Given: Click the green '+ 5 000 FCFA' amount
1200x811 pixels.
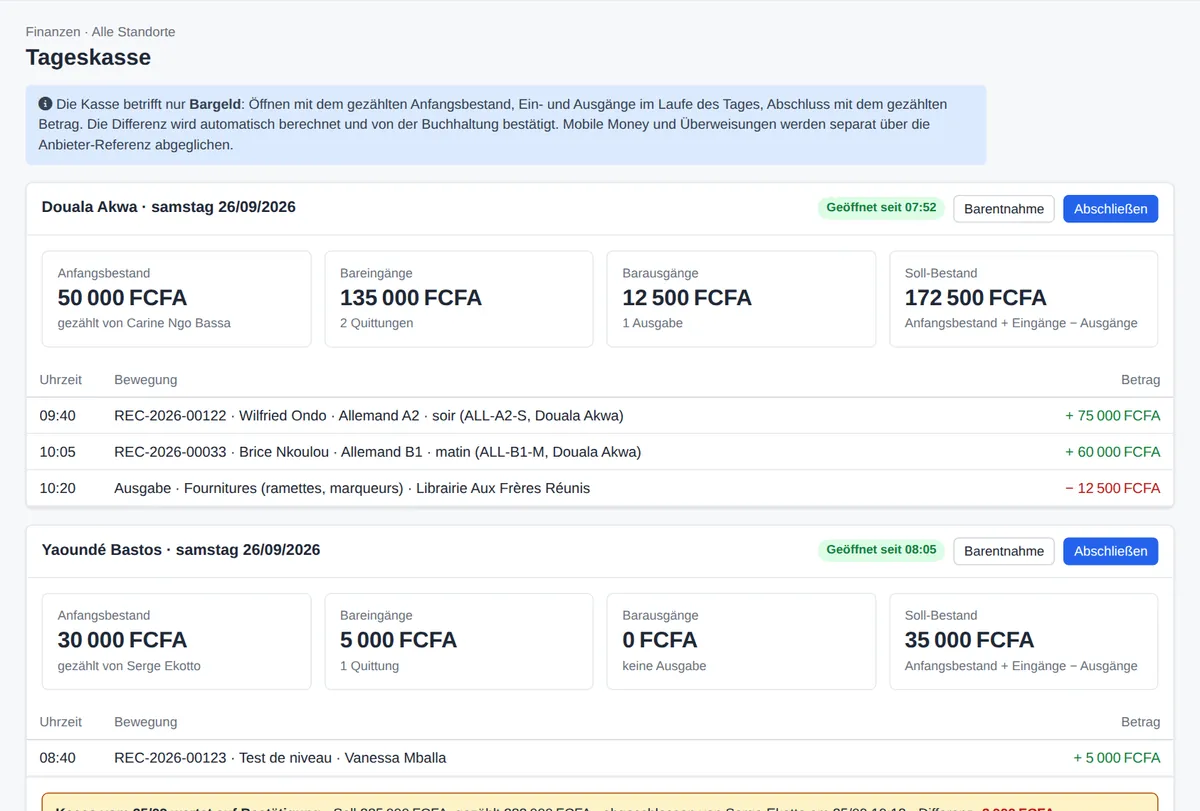Looking at the screenshot, I should coord(1117,758).
